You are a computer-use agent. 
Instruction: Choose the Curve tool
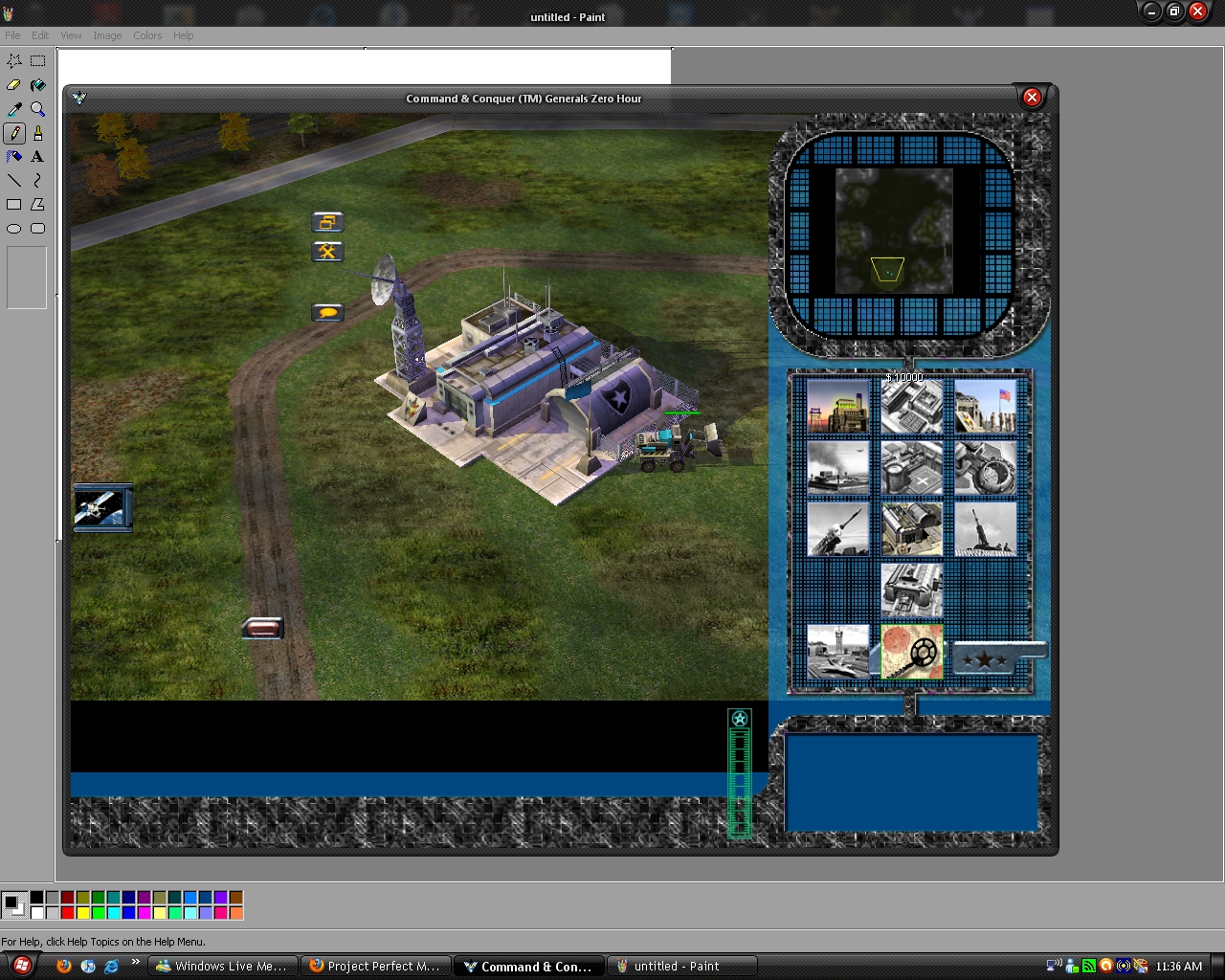click(38, 181)
